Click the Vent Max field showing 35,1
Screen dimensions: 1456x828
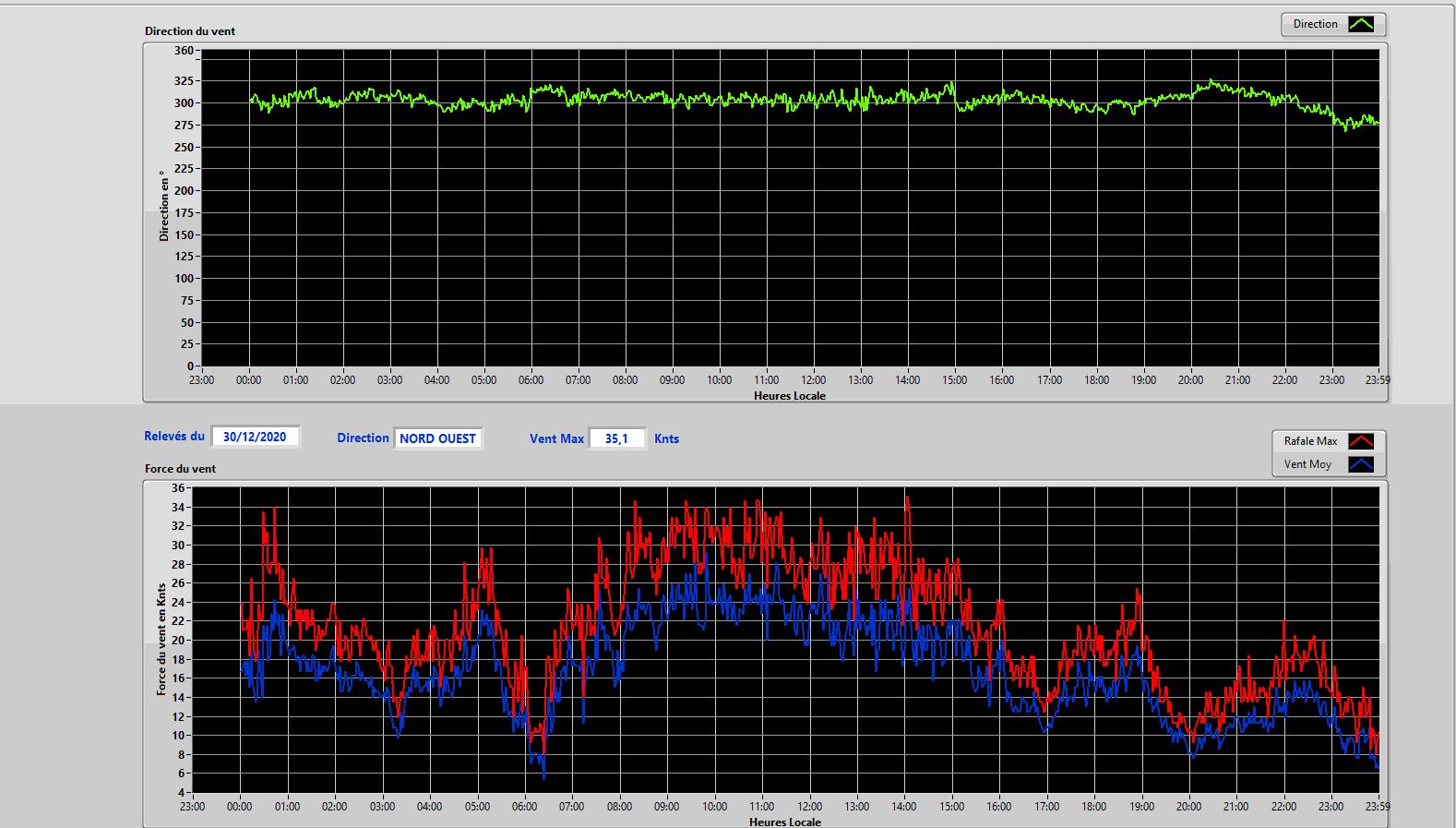tap(616, 438)
